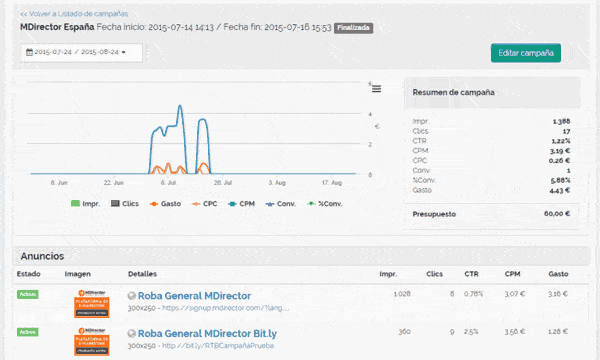This screenshot has height=360, width=600.
Task: Click globe icon beside Roba General MDirector Bit.ly
Action: point(132,334)
